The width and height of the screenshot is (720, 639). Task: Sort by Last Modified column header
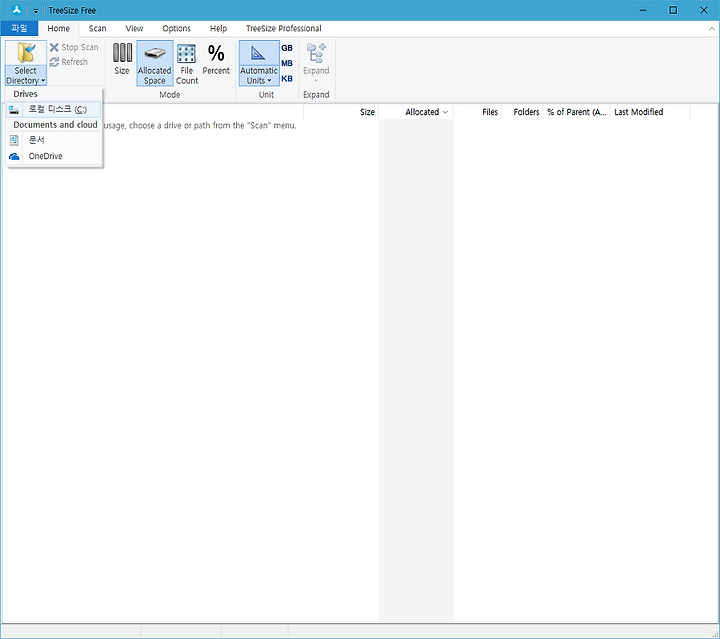[x=650, y=112]
